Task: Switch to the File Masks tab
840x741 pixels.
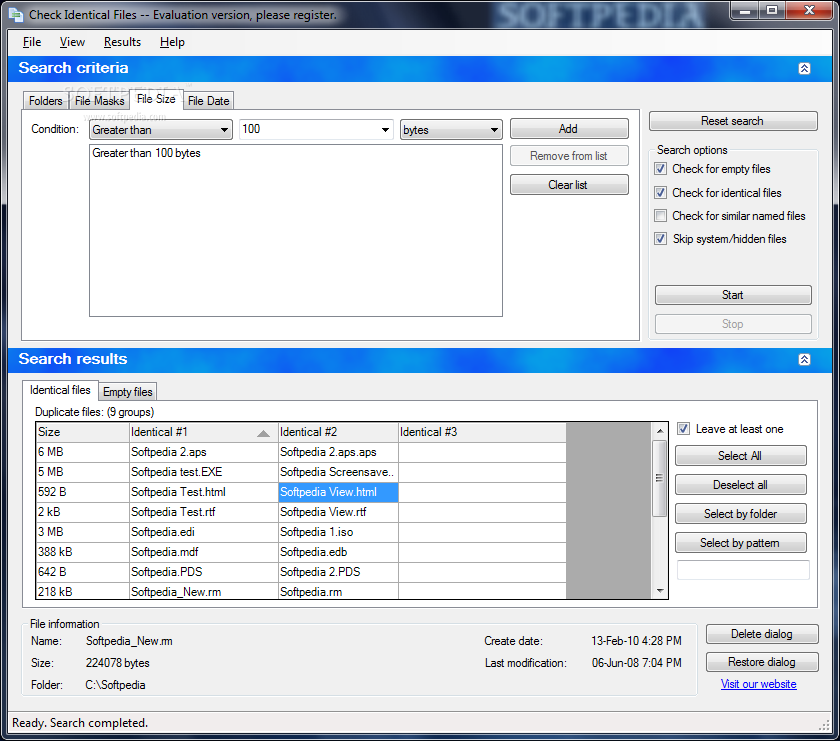Action: pyautogui.click(x=100, y=101)
